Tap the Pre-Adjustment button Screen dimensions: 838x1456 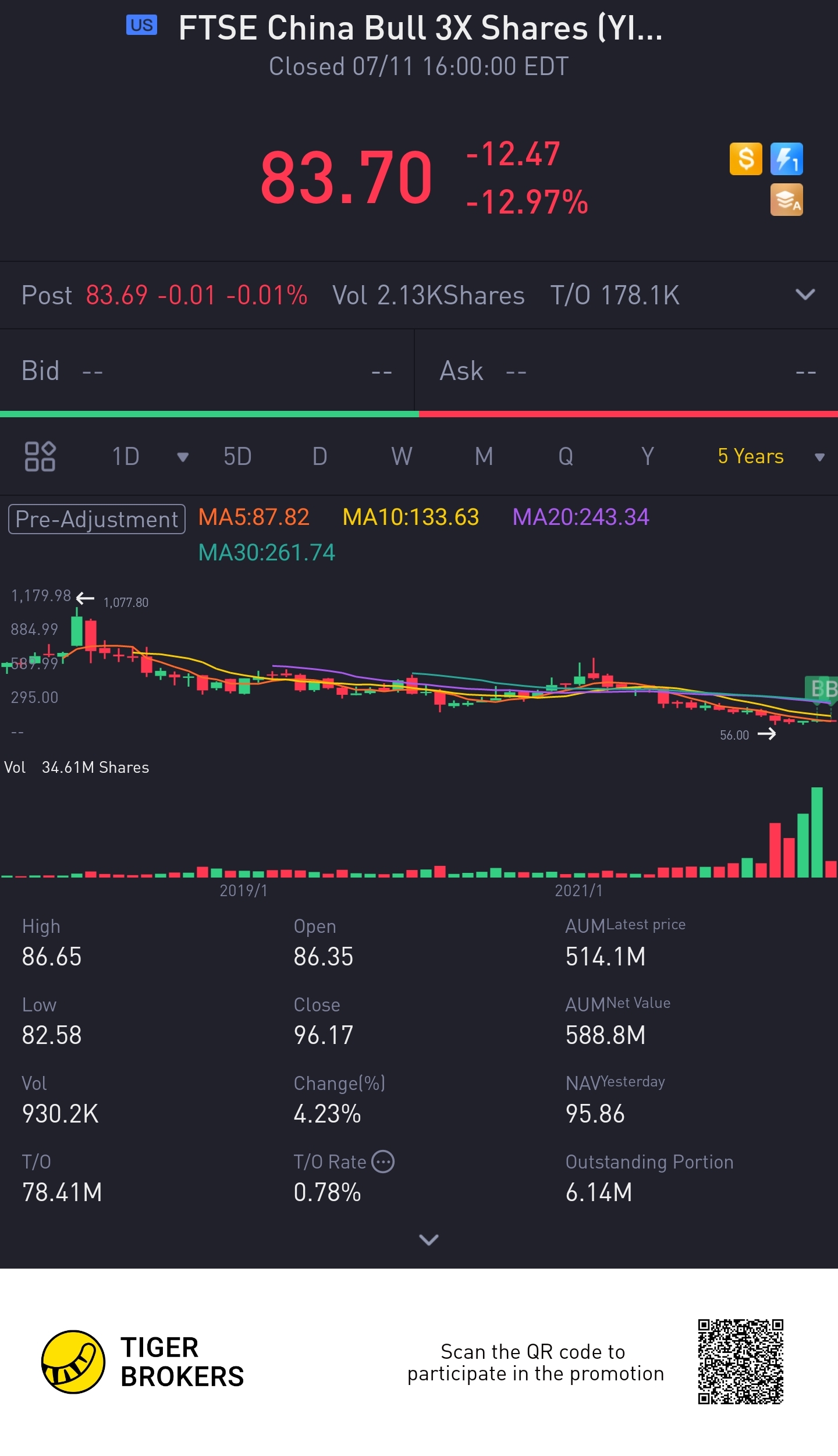pos(97,519)
